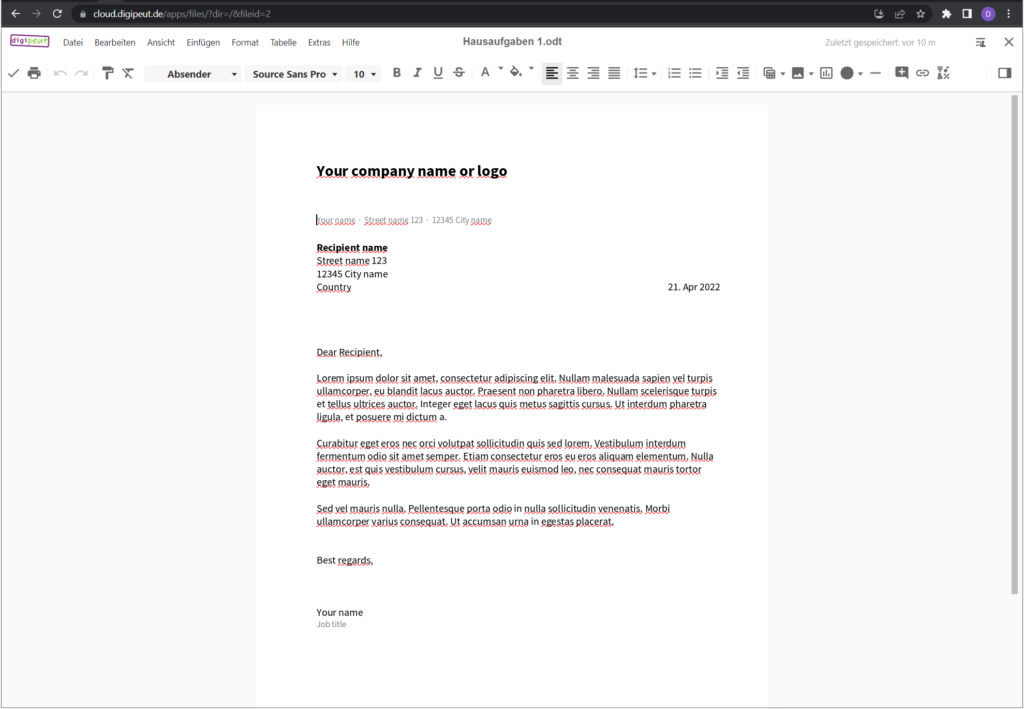The image size is (1024, 709).
Task: Open the Ansicht menu
Action: pos(161,42)
